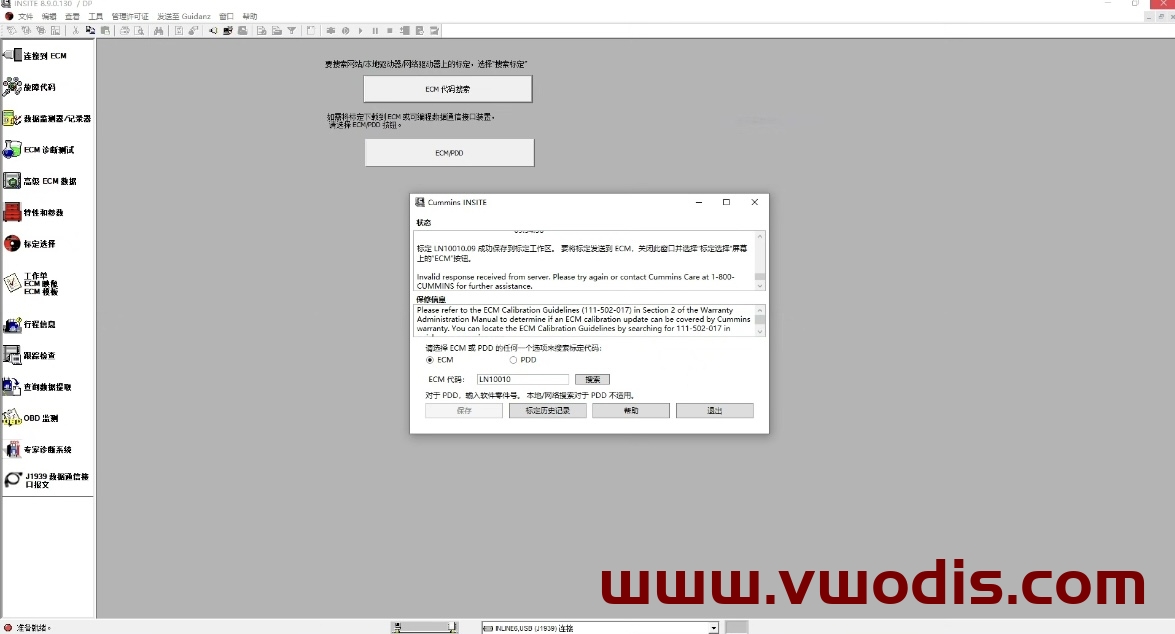1175x634 pixels.
Task: Select the ECM radio button
Action: (430, 360)
